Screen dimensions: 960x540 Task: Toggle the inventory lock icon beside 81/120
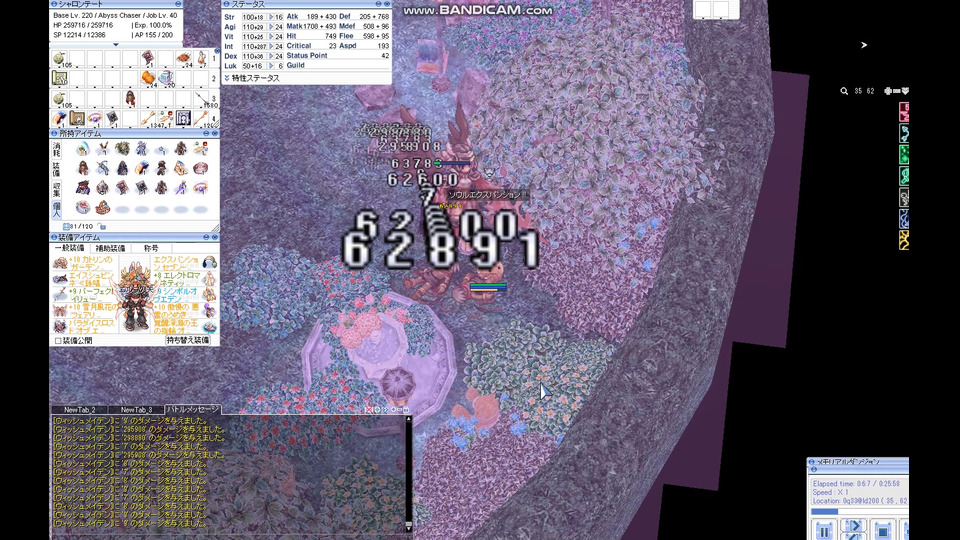[x=102, y=227]
